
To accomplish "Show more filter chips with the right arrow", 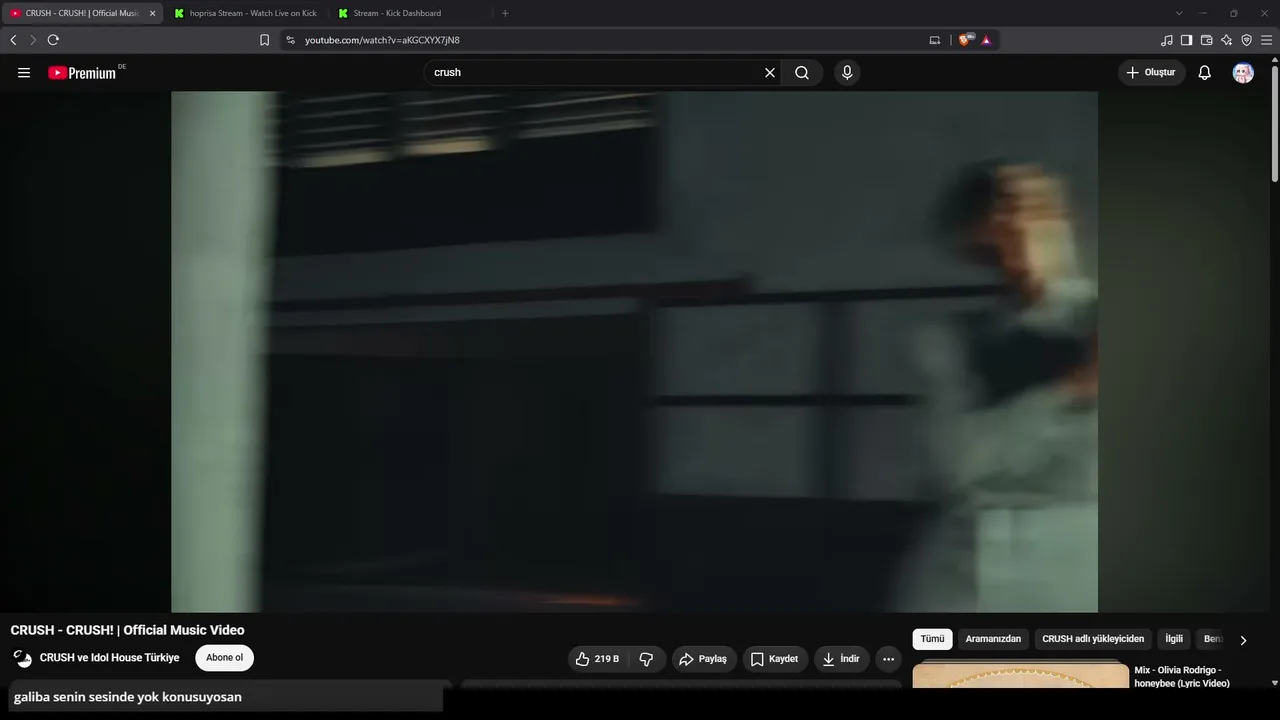I will [x=1243, y=640].
